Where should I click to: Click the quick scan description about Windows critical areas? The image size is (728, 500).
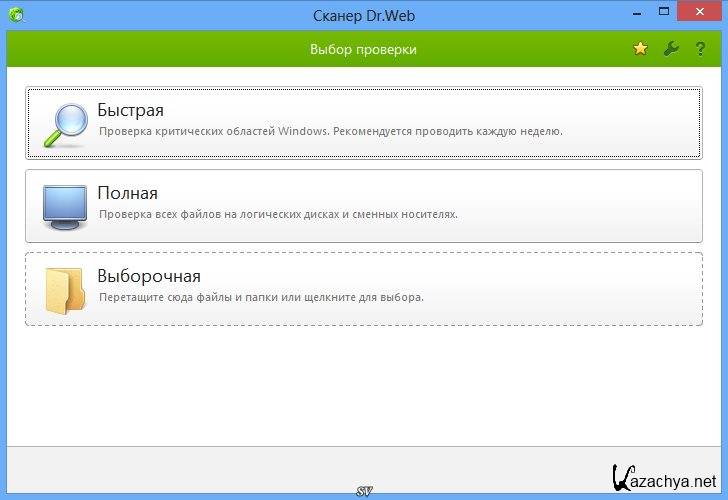(x=330, y=131)
